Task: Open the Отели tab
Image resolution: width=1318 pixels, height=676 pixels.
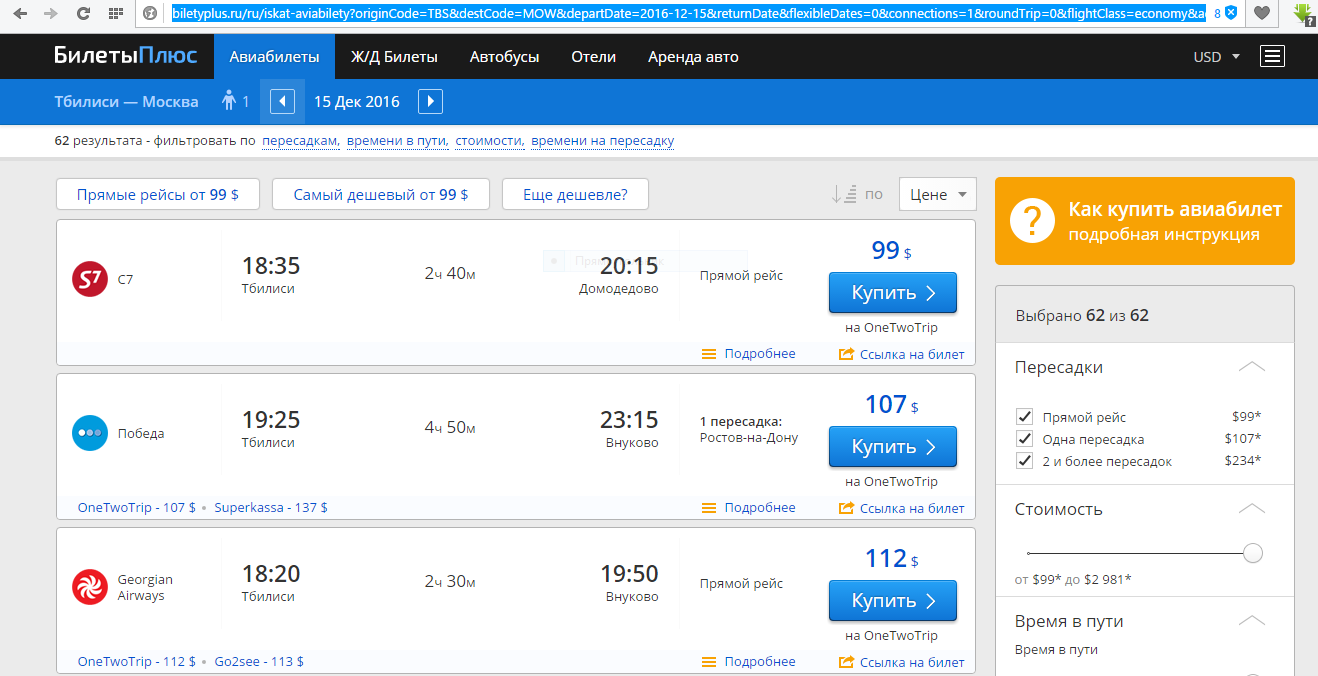Action: (594, 57)
